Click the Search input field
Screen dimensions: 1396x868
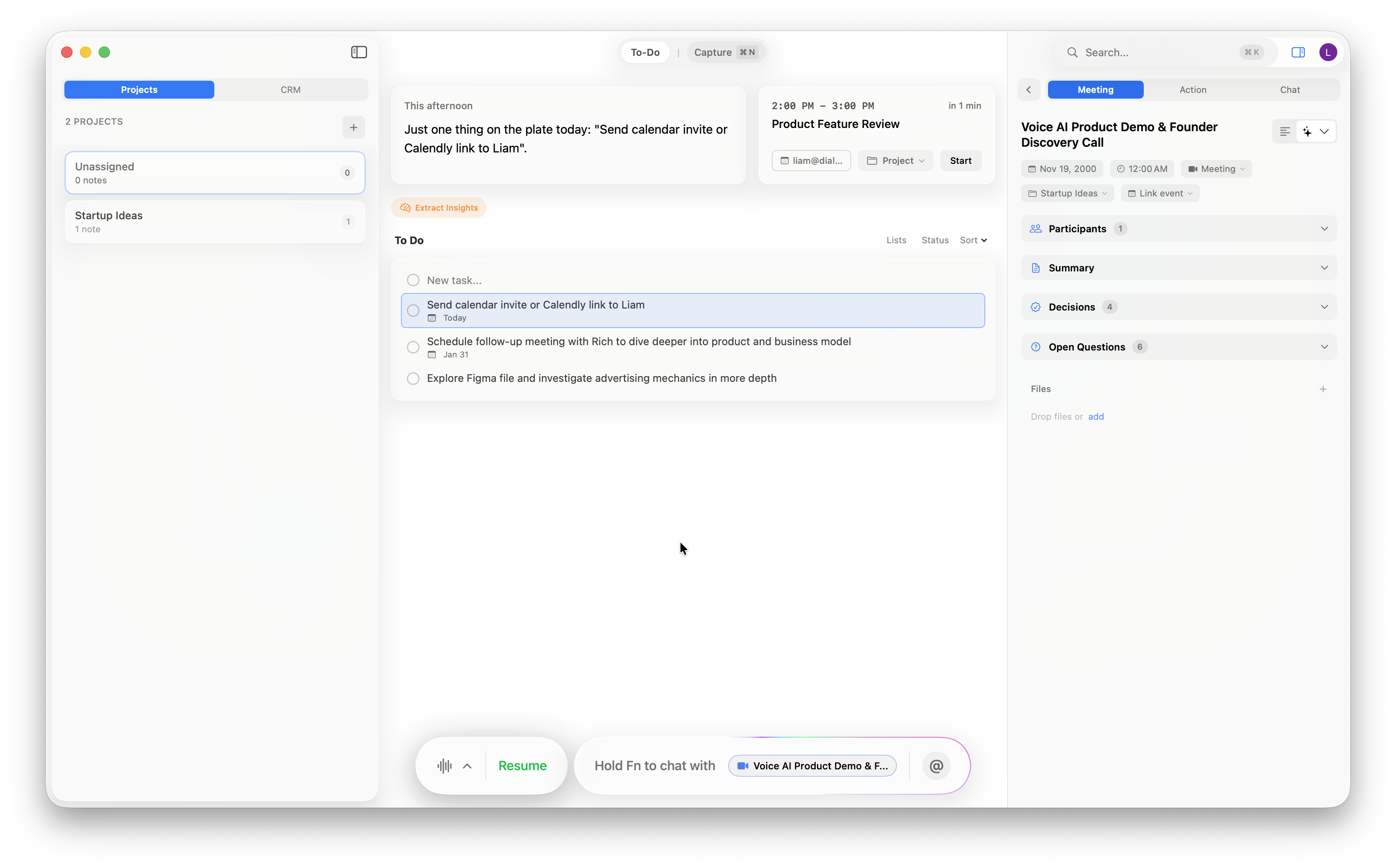coord(1160,52)
